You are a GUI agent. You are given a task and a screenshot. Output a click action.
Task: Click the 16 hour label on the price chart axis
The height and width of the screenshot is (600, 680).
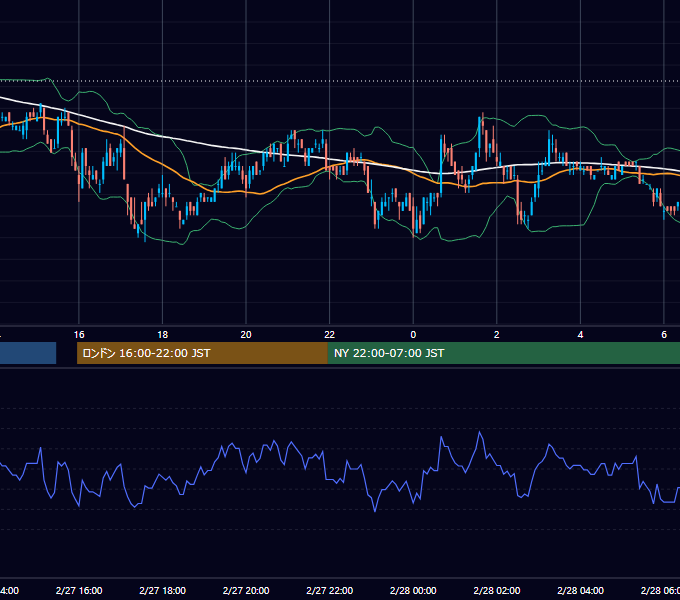click(x=79, y=334)
